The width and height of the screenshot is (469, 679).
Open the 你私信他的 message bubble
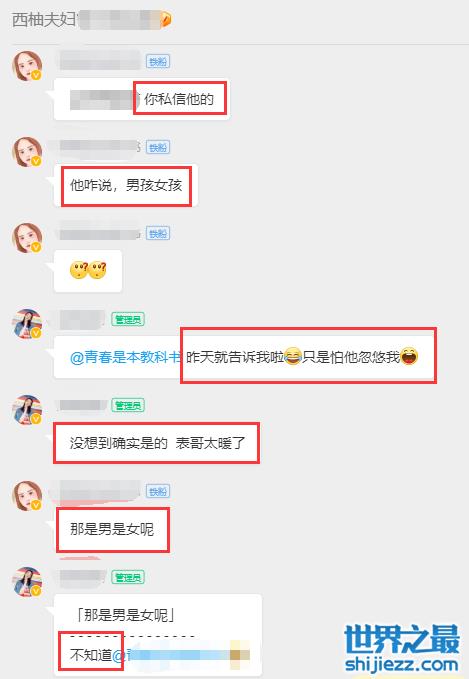point(142,99)
